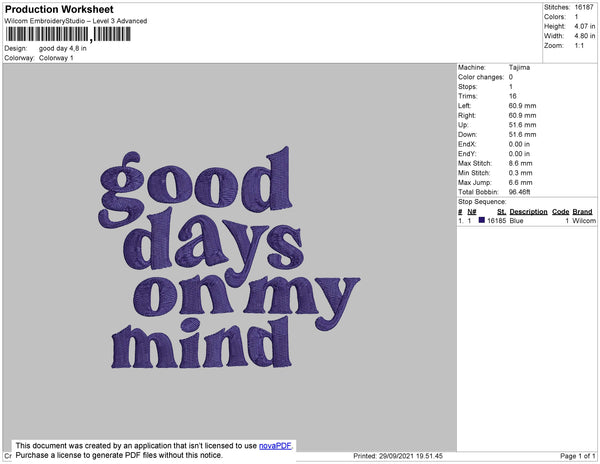Click the embroidery design preview 'good days on my mind'

pyautogui.click(x=229, y=258)
